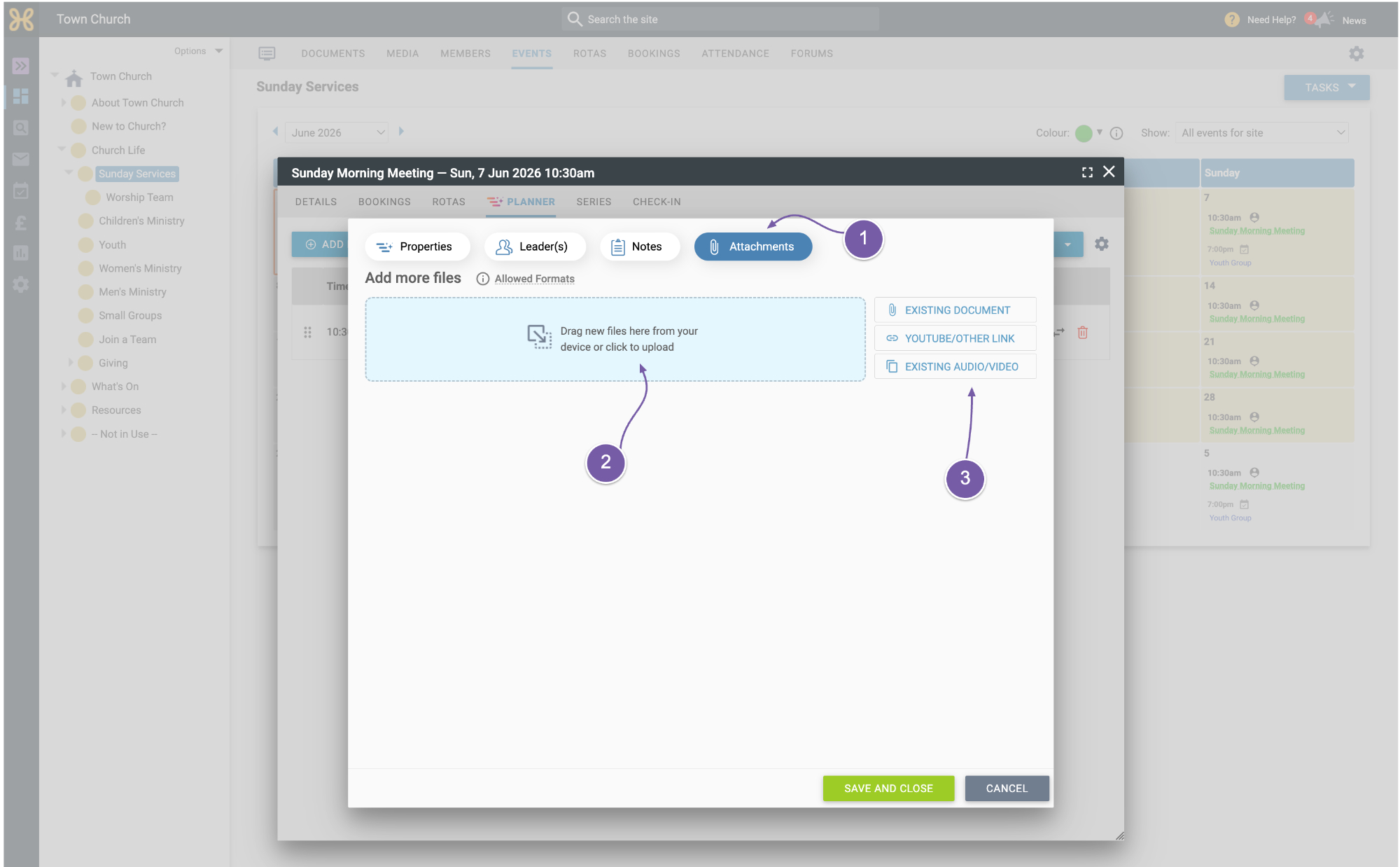Click the Town Church home icon

(73, 77)
